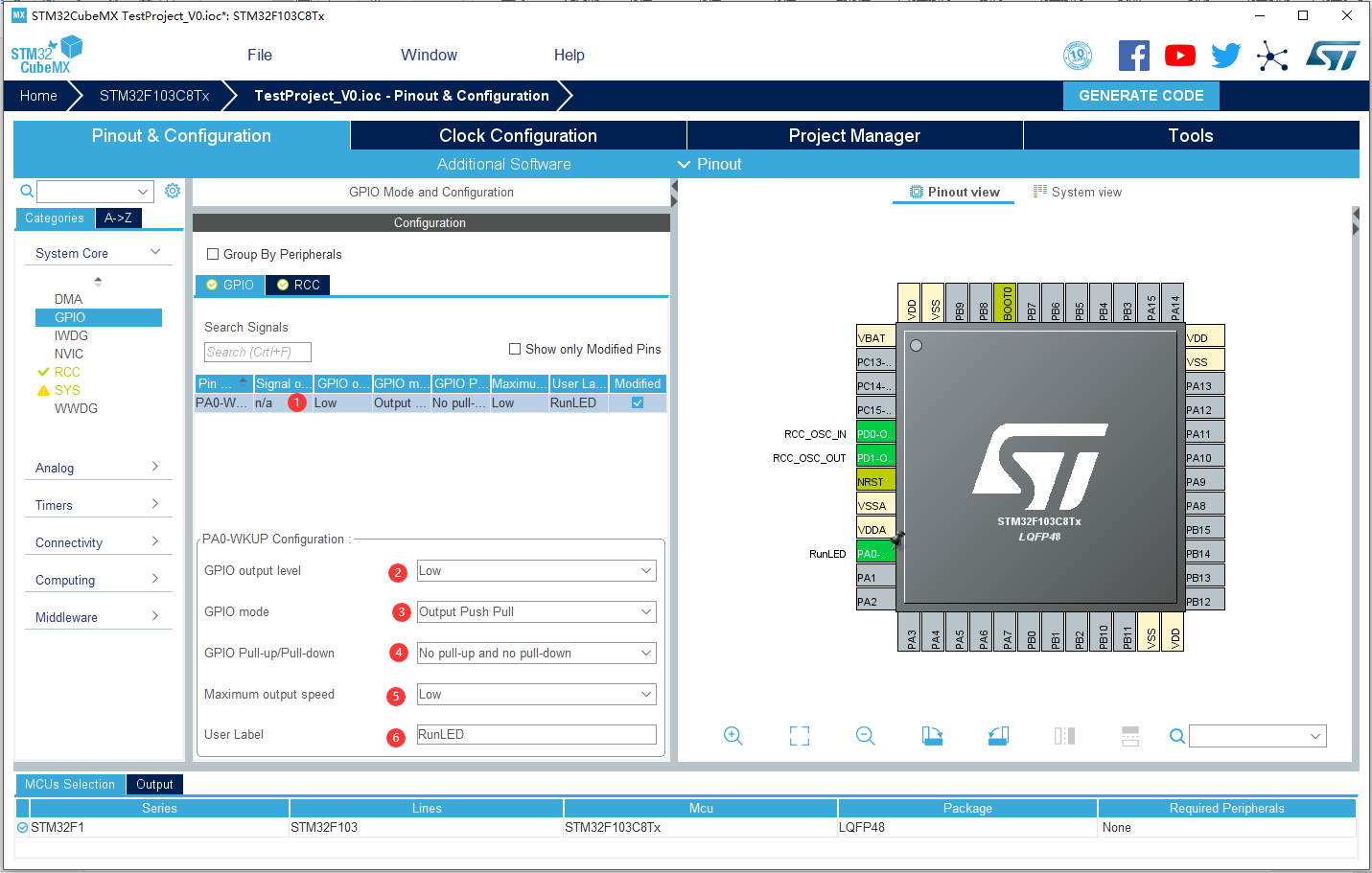Rotate the chip counter-clockwise

[x=998, y=736]
